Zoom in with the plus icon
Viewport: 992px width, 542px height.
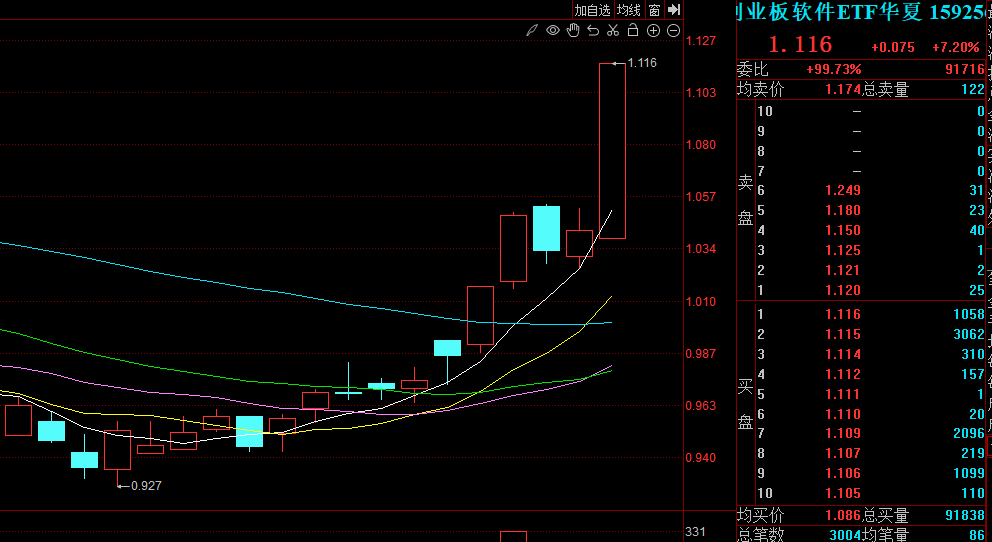tap(653, 31)
